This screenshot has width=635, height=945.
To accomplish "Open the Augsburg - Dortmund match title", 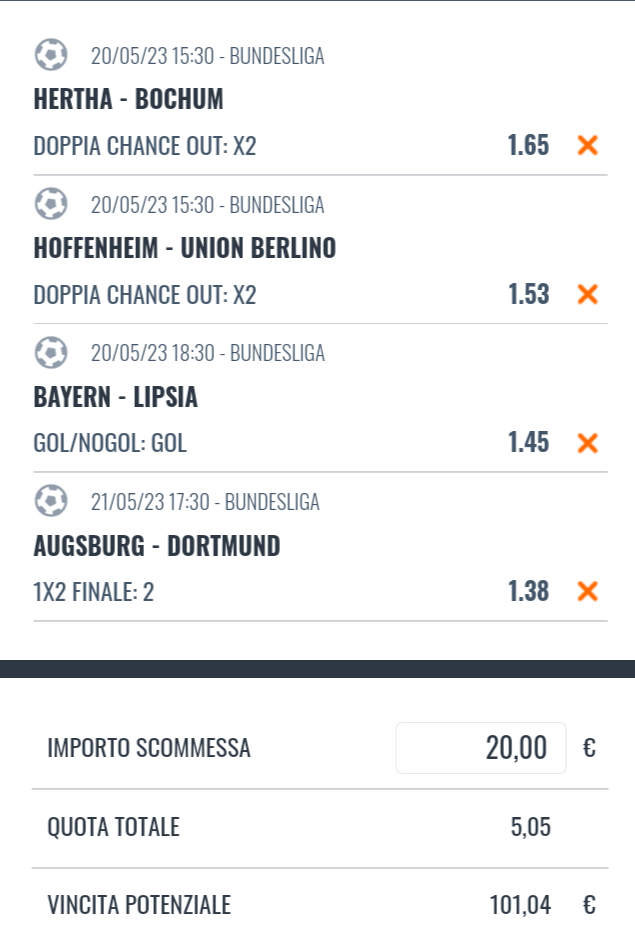I will [157, 546].
